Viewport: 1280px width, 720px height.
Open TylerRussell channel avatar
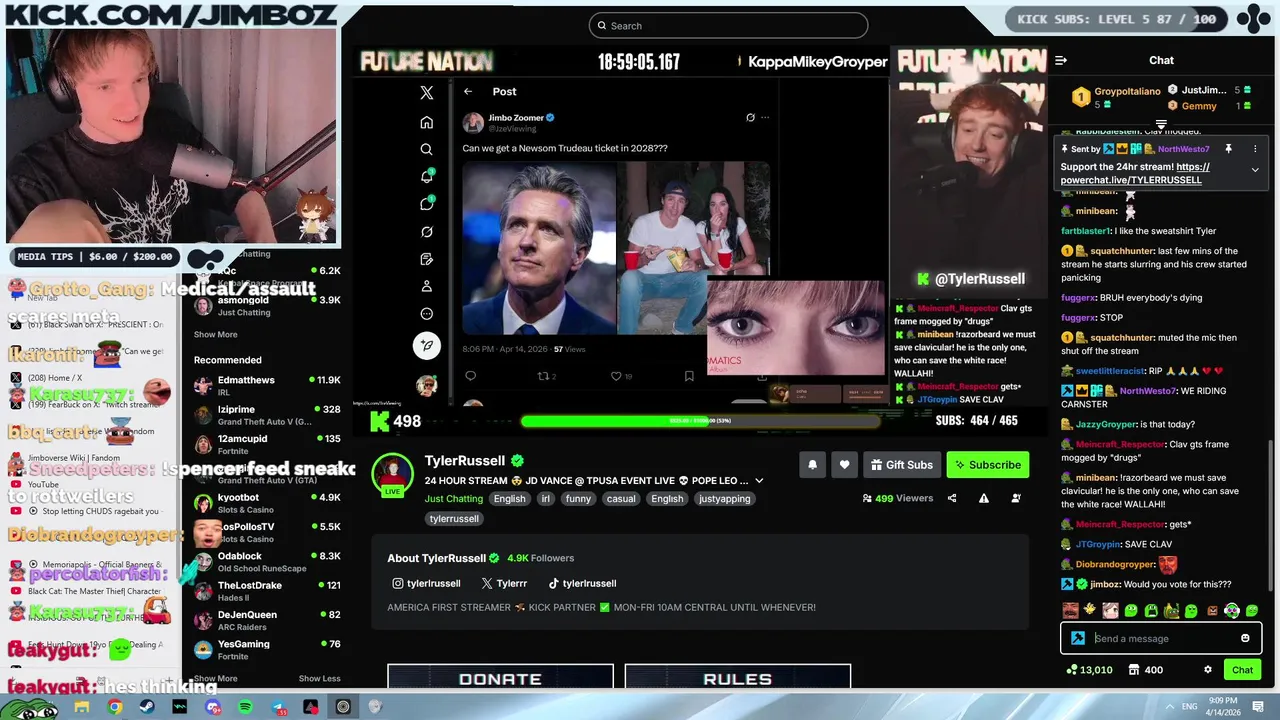pos(392,474)
